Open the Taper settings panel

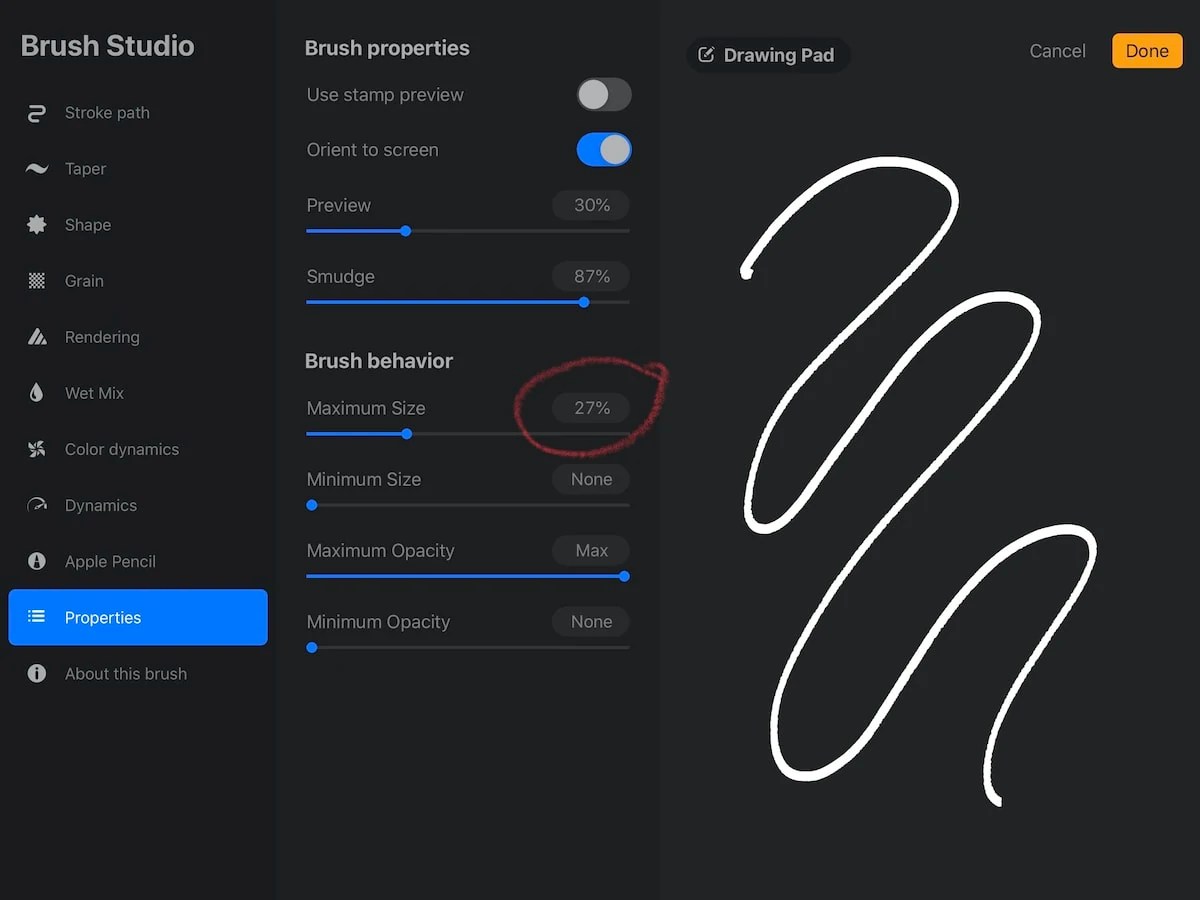pos(36,168)
